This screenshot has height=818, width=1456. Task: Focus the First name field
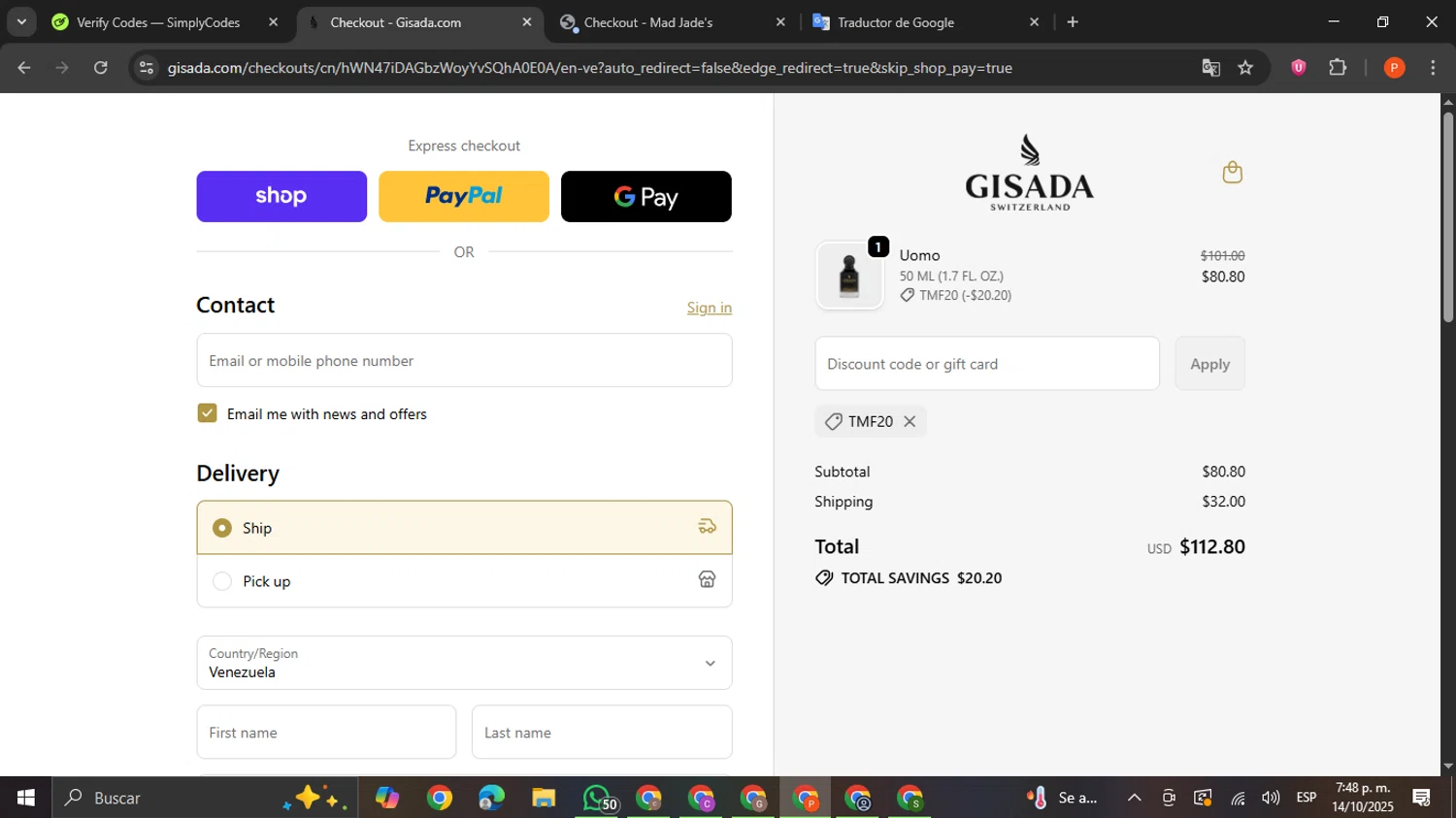[x=326, y=733]
